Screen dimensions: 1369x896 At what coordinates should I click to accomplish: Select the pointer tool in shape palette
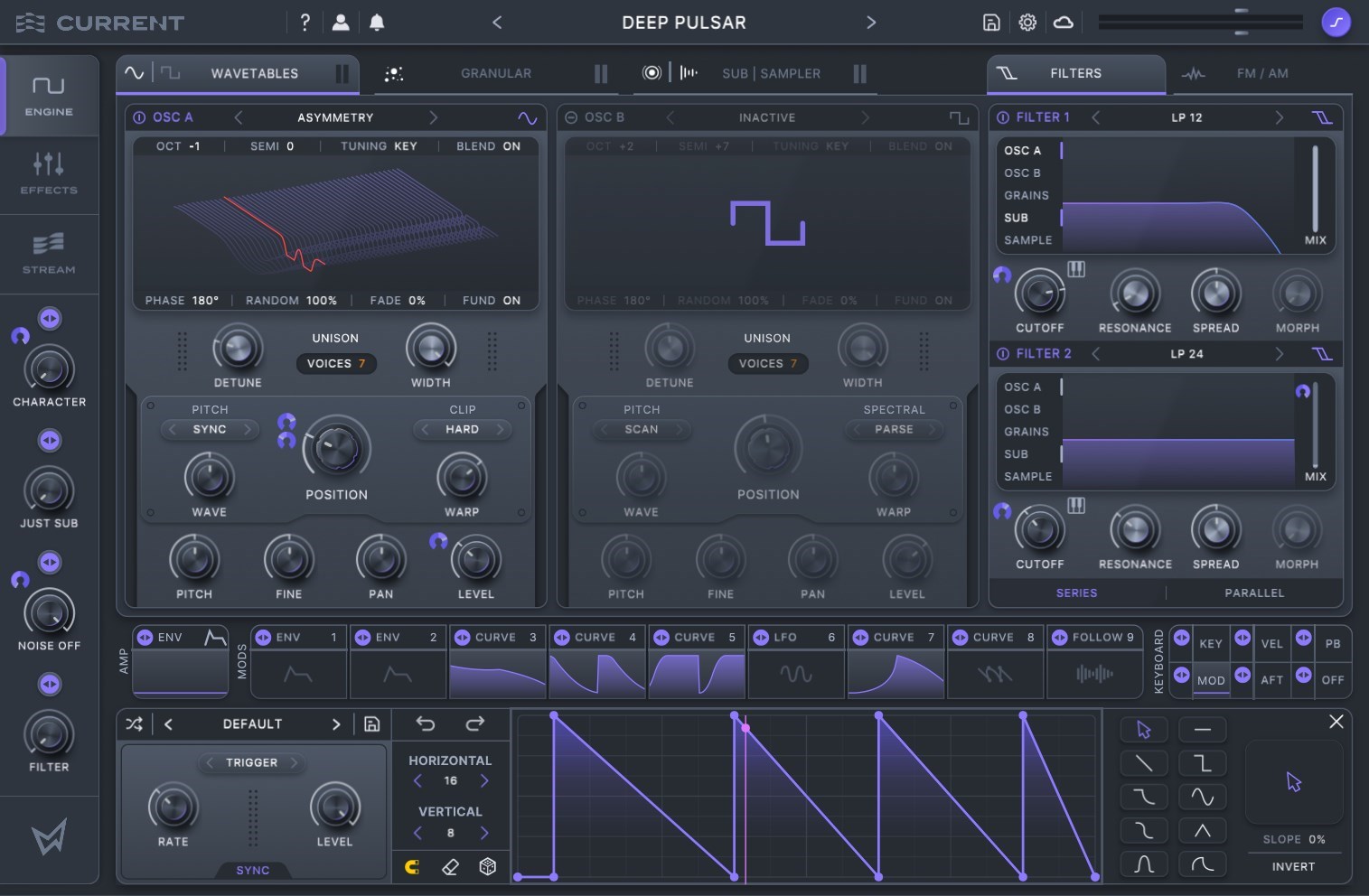pos(1143,730)
